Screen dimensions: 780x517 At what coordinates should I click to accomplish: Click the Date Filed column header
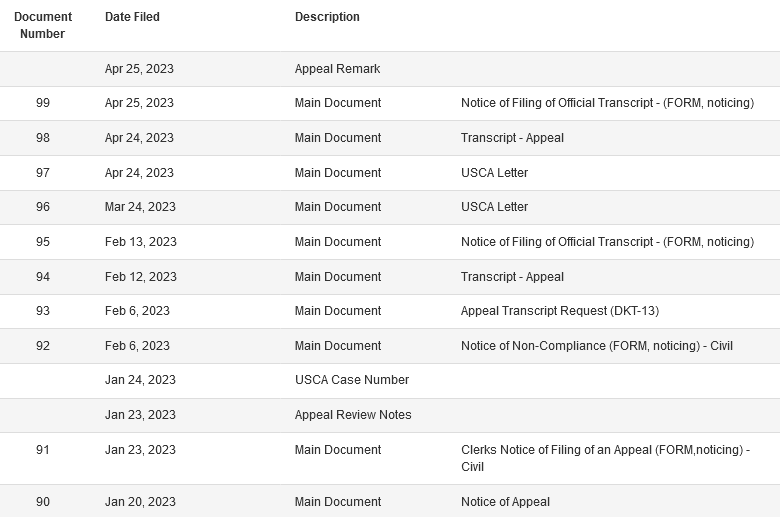[x=132, y=17]
